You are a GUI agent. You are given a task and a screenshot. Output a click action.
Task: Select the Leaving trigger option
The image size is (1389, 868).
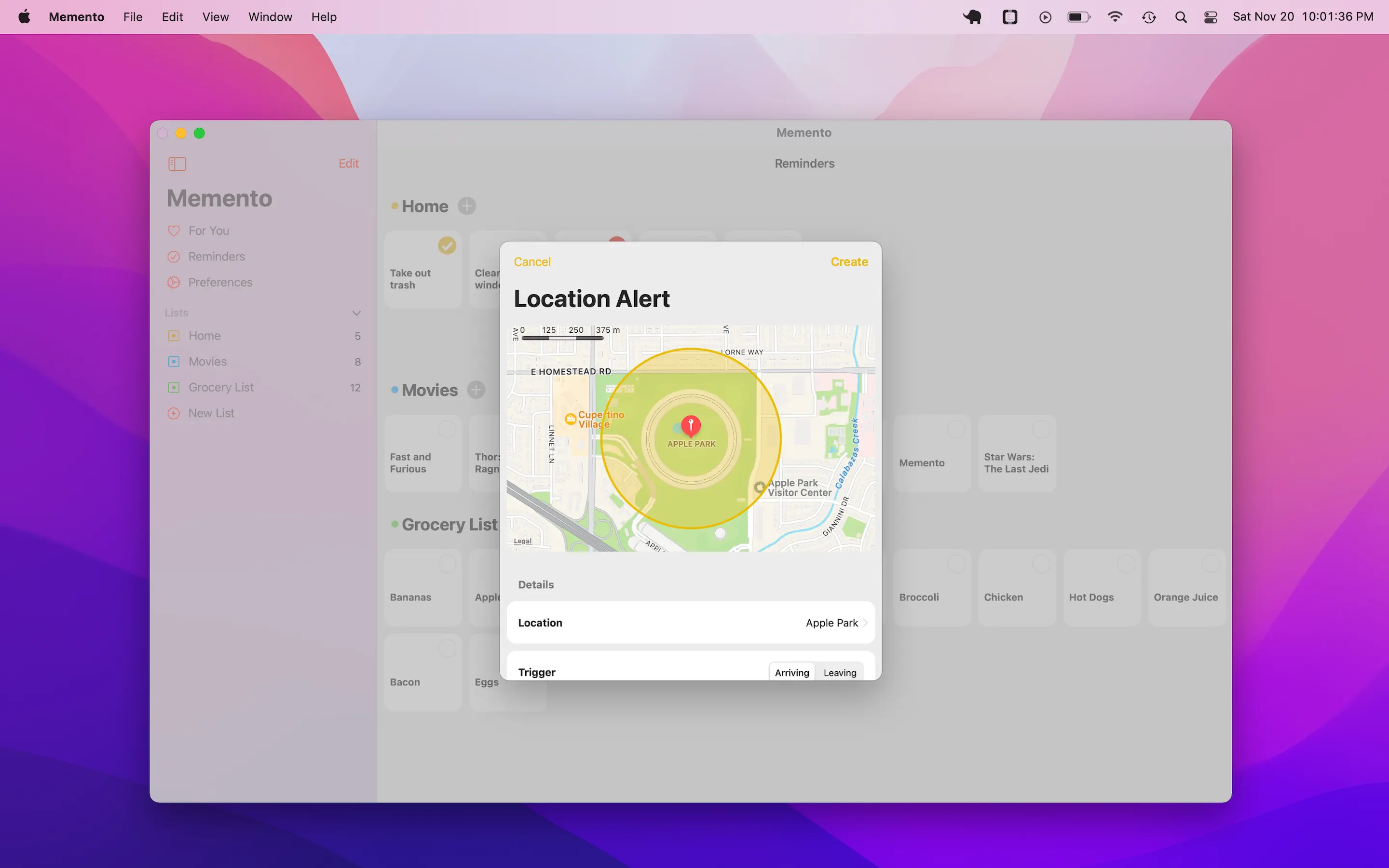coord(839,672)
